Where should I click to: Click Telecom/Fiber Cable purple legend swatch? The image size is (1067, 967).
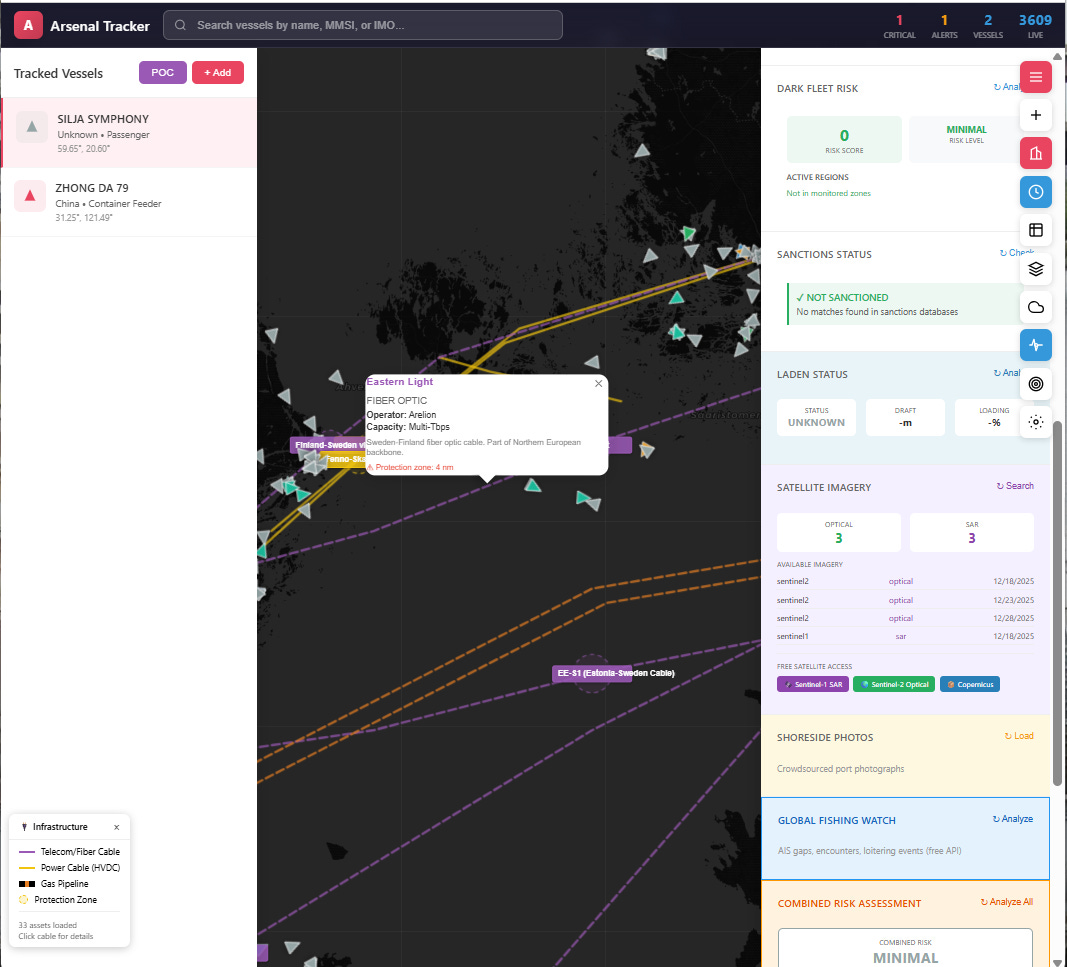point(27,852)
